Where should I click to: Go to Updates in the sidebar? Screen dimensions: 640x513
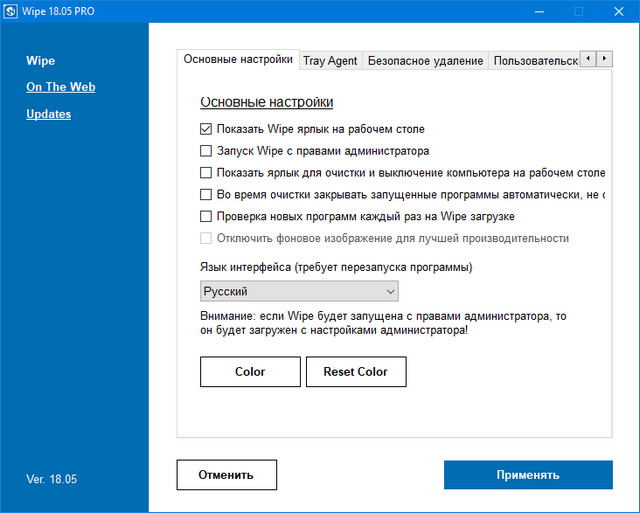tap(49, 114)
